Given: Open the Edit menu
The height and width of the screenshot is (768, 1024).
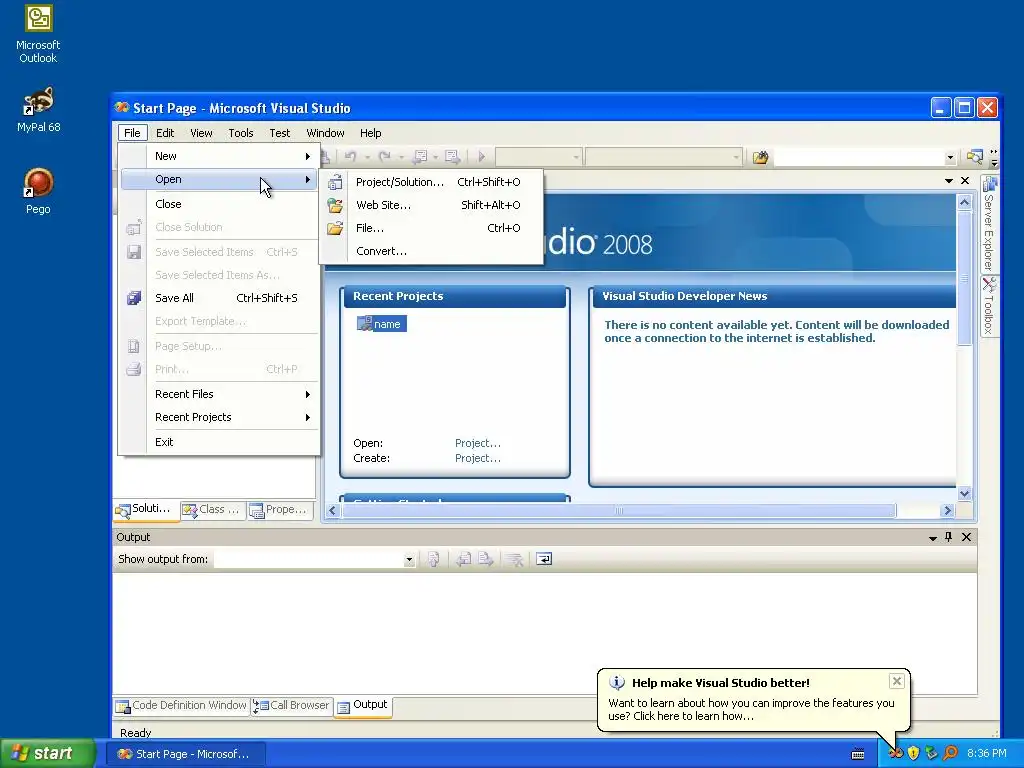Looking at the screenshot, I should point(165,133).
